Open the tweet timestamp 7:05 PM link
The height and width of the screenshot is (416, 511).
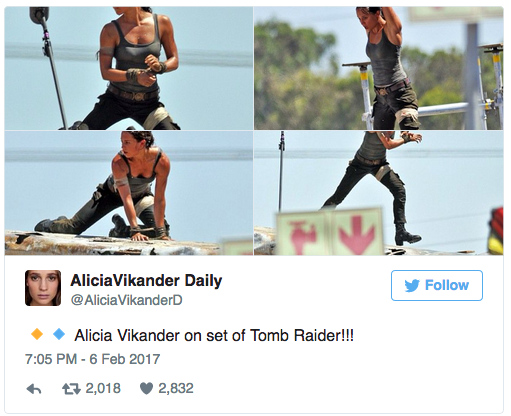[51, 359]
